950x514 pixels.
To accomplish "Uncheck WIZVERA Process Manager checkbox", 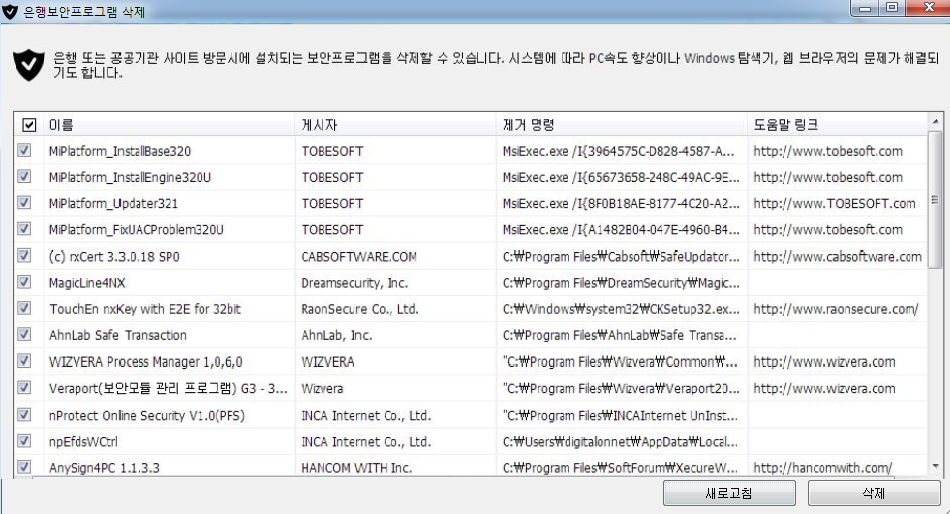I will pos(24,361).
